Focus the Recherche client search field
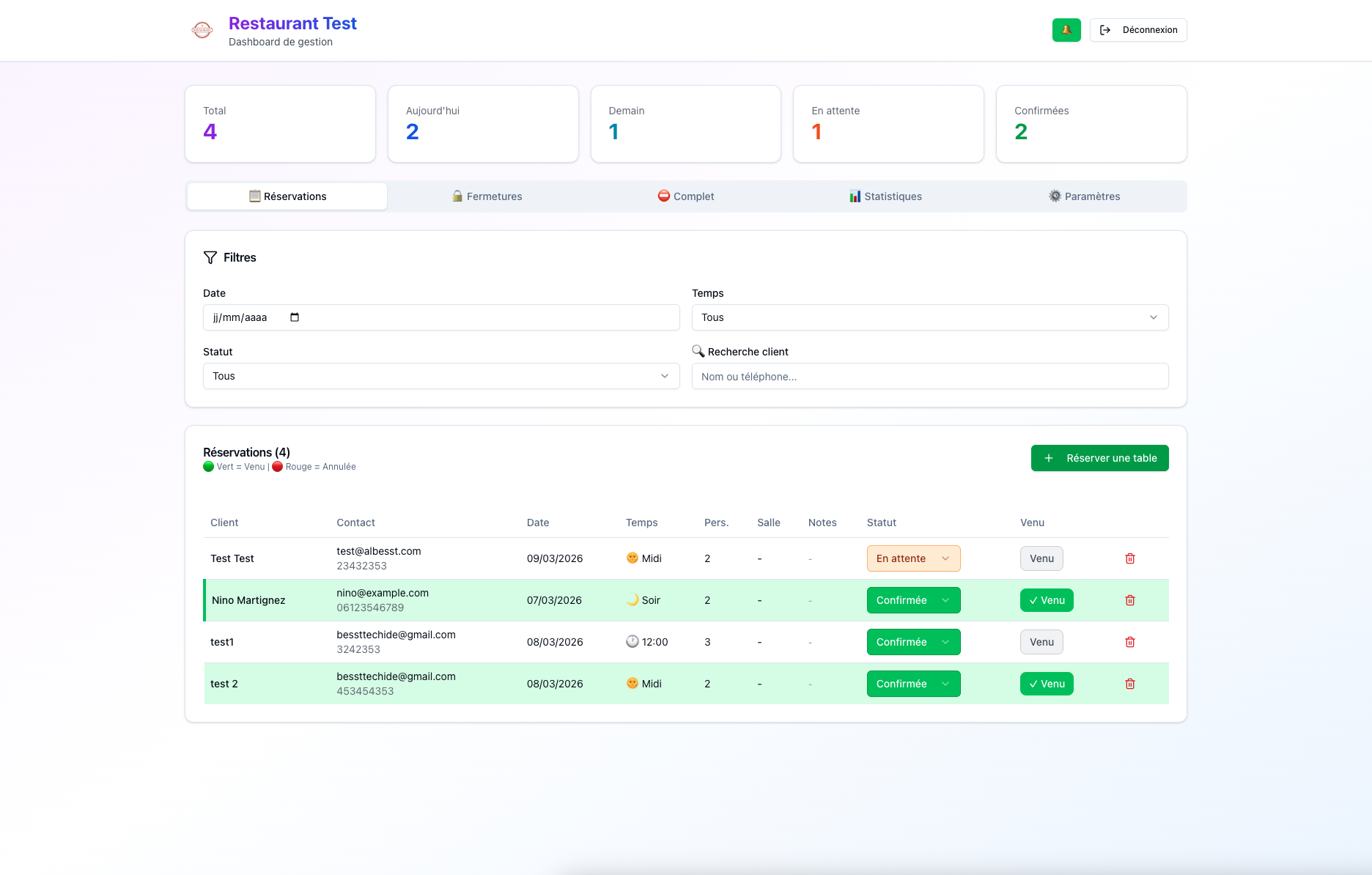1372x875 pixels. pos(929,376)
